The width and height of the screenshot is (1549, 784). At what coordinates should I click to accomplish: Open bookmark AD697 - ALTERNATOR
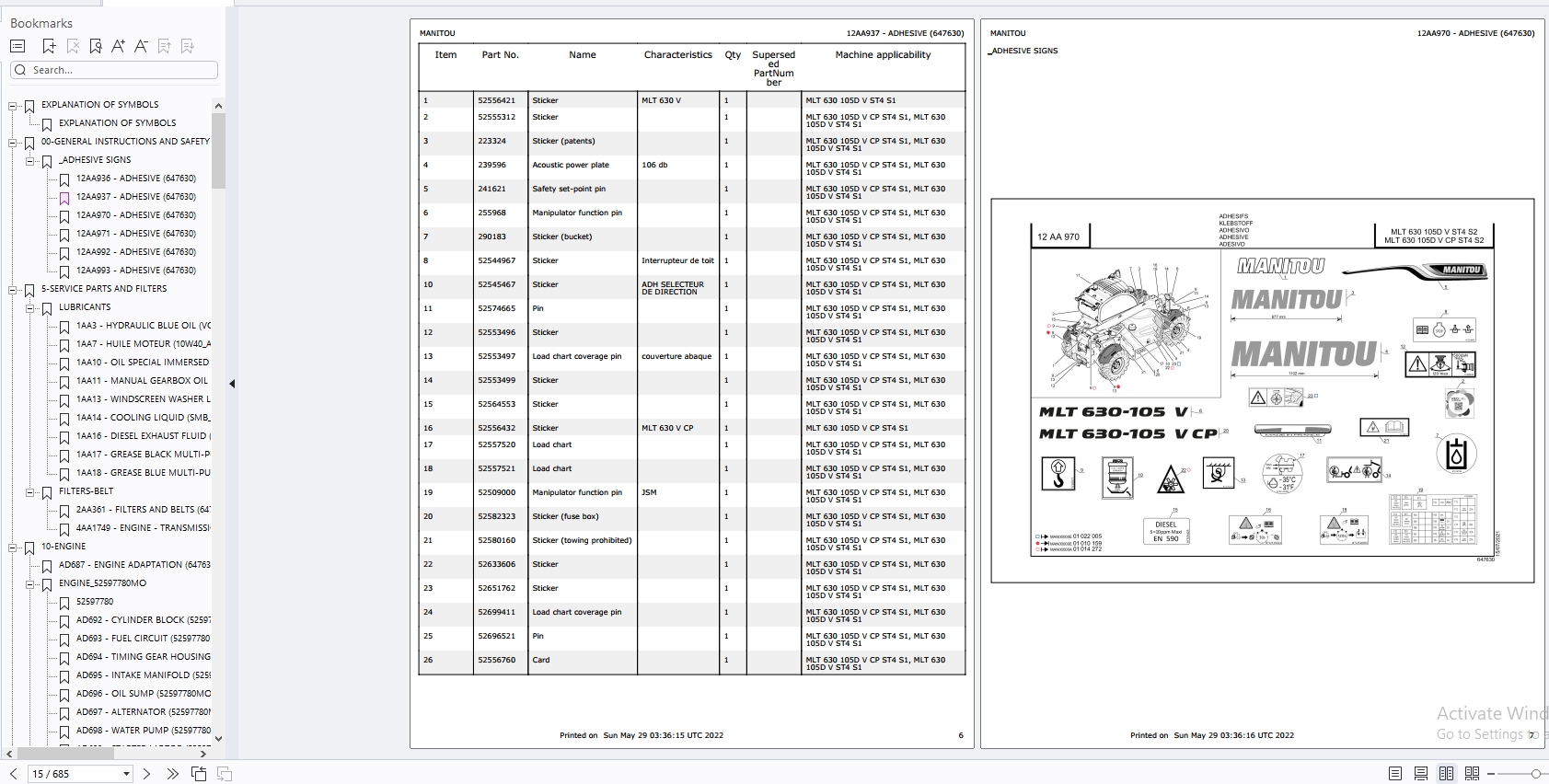click(x=144, y=712)
